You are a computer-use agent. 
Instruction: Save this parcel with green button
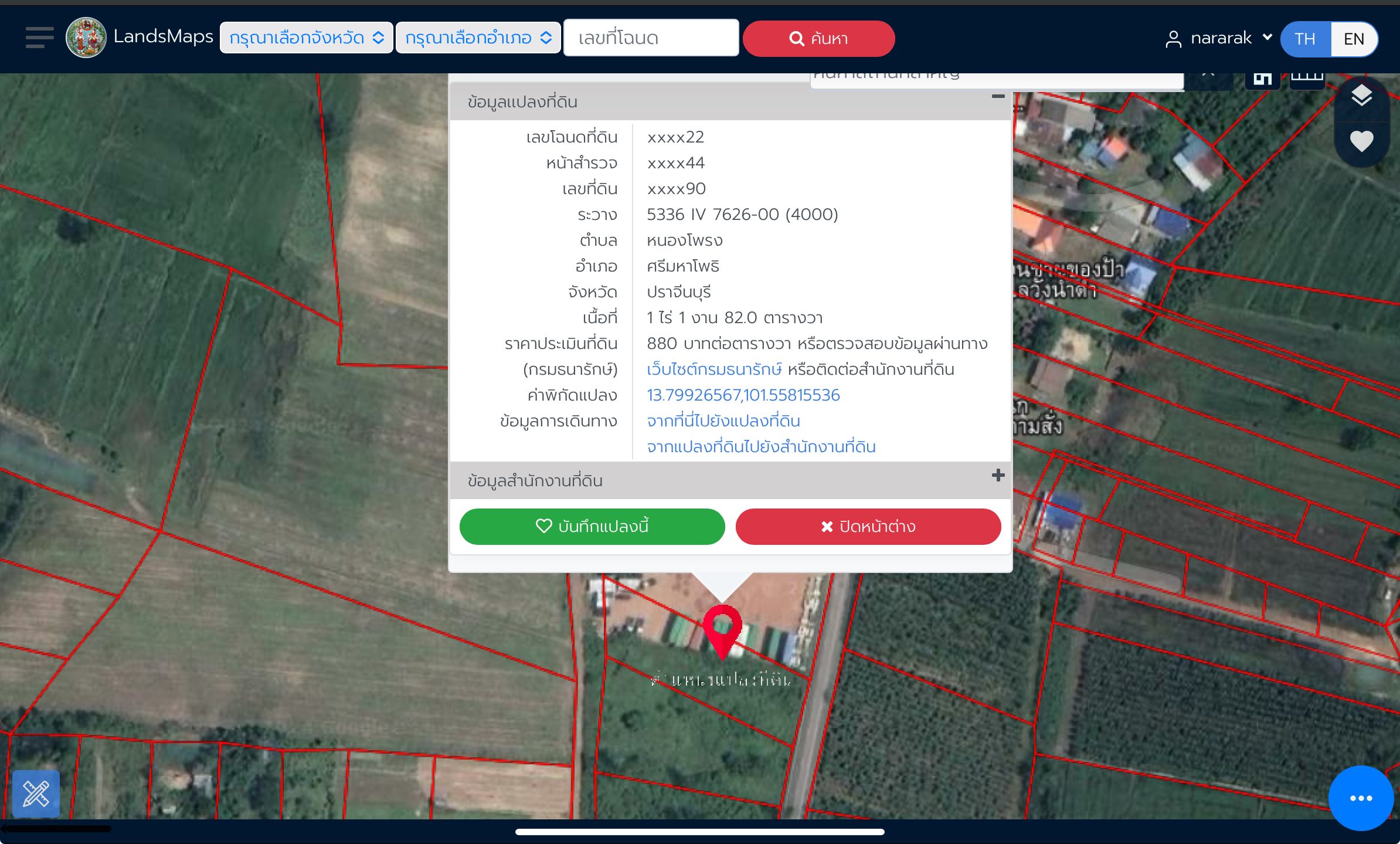click(x=592, y=526)
